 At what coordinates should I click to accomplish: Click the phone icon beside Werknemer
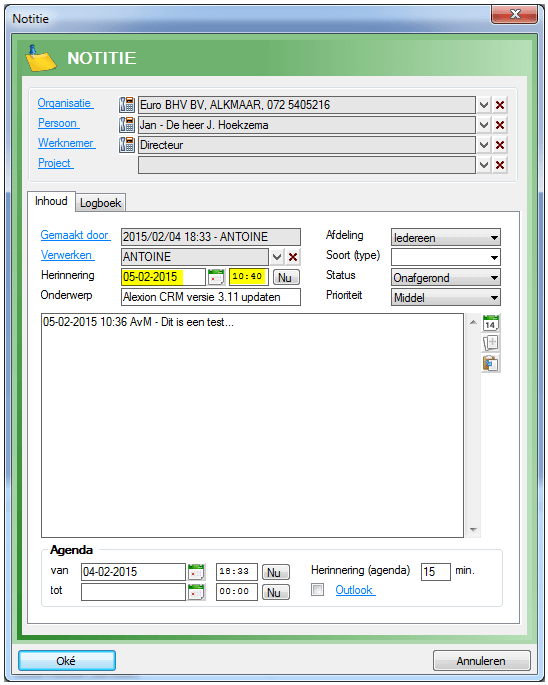pos(127,145)
